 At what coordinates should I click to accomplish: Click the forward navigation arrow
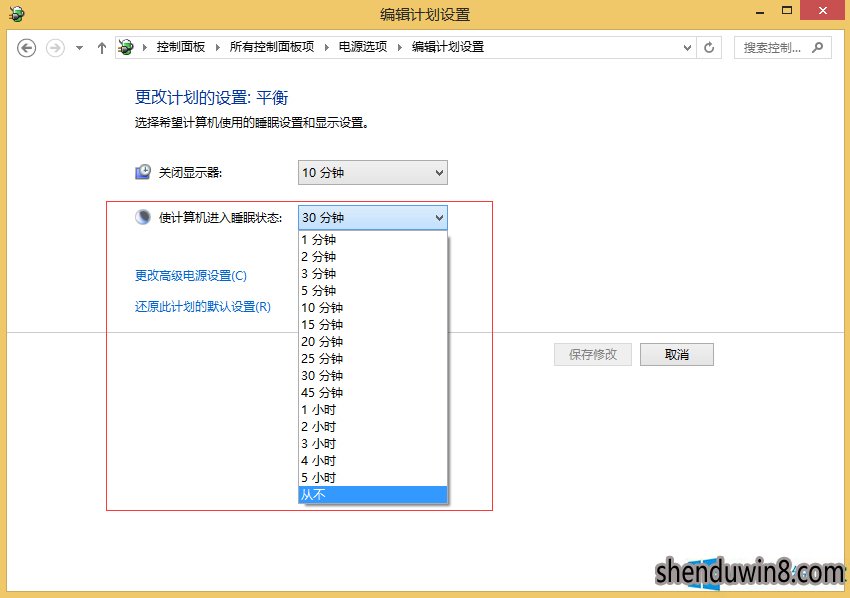tap(55, 48)
